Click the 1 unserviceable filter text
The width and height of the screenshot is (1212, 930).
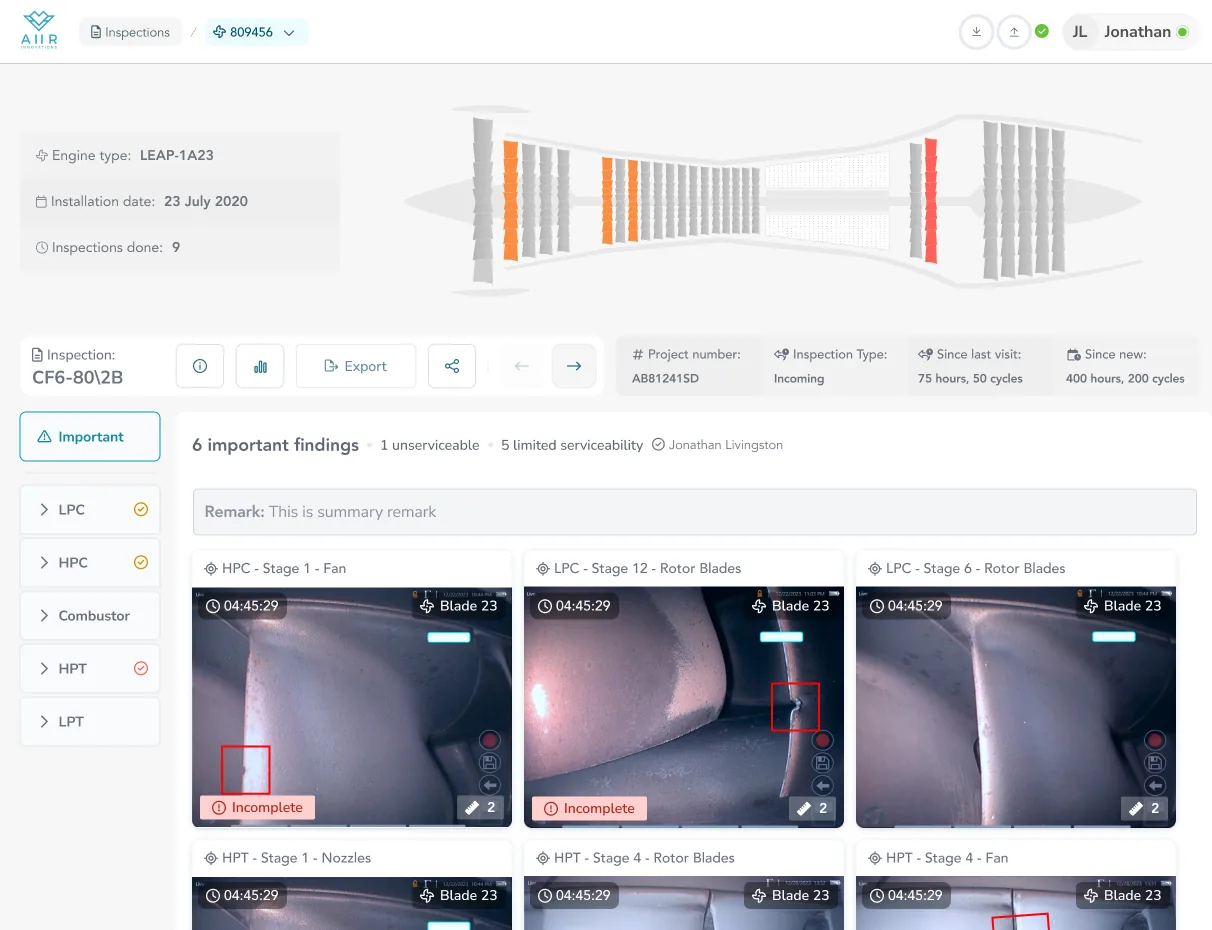pyautogui.click(x=430, y=445)
